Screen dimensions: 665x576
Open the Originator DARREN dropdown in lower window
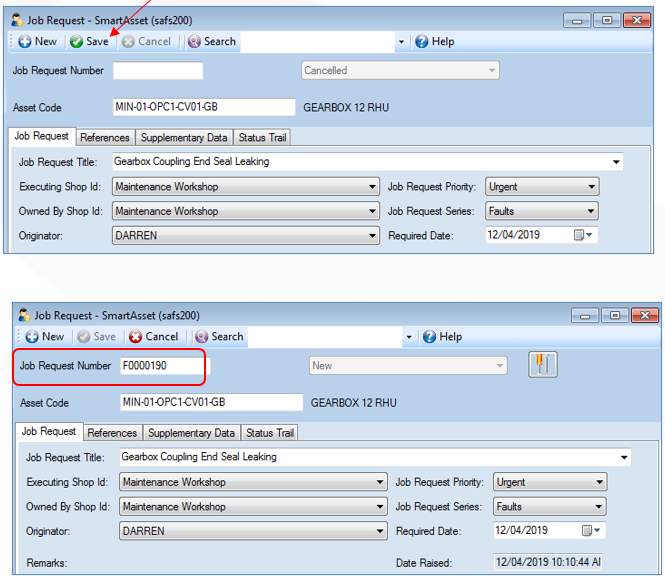pyautogui.click(x=380, y=531)
